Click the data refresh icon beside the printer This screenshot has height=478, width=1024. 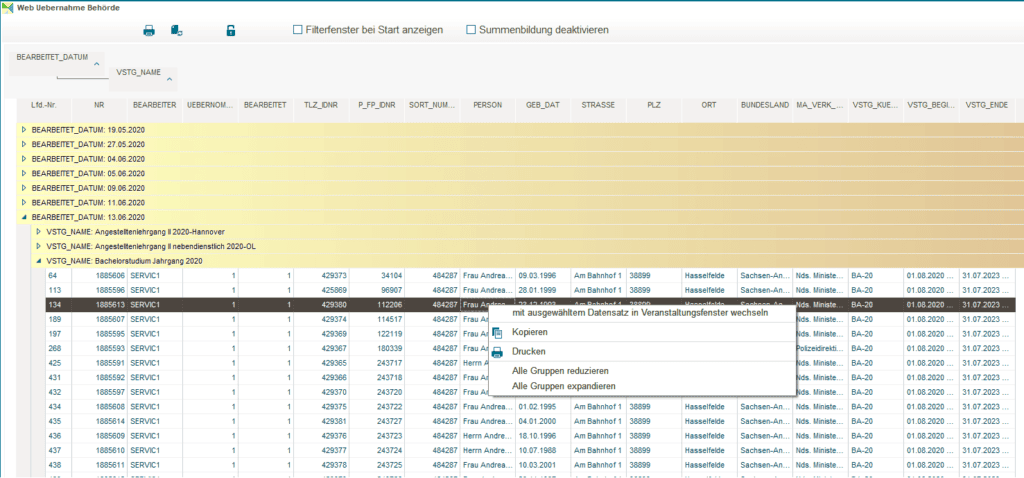pyautogui.click(x=176, y=30)
